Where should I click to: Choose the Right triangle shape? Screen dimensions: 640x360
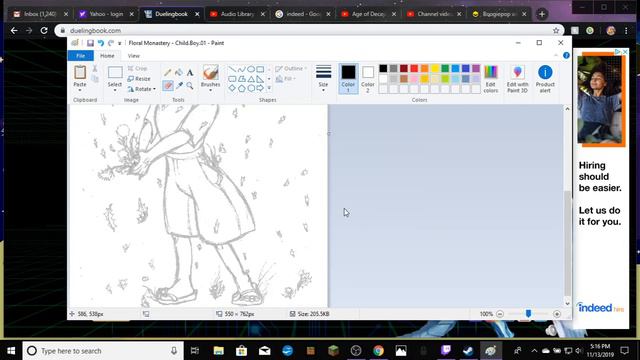tap(260, 78)
